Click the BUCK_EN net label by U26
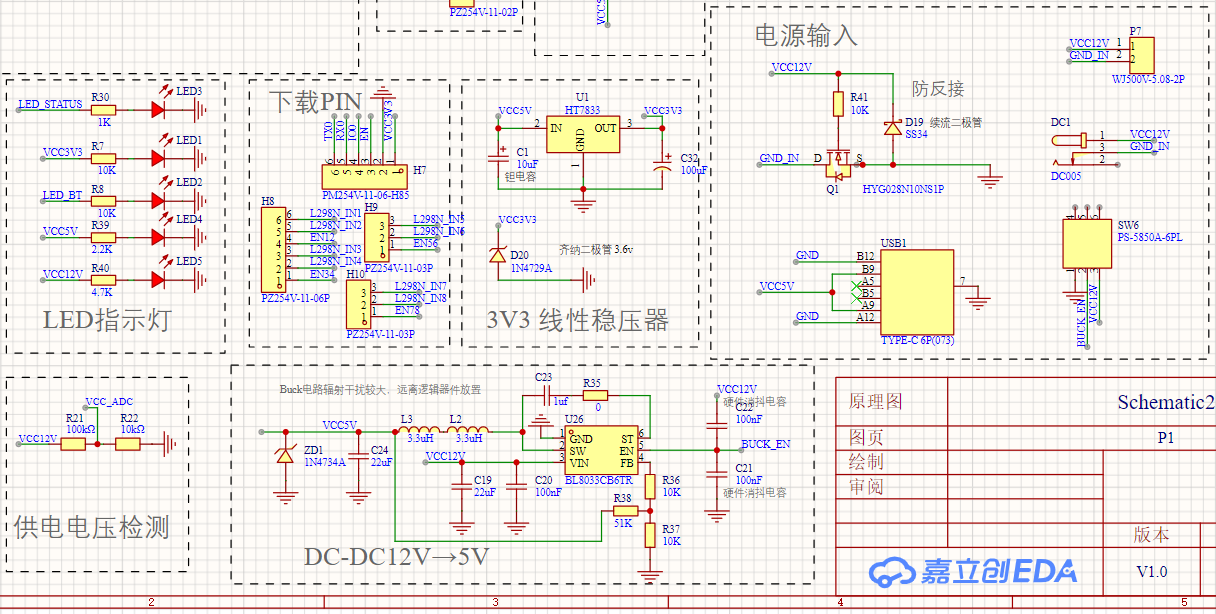 coord(765,443)
